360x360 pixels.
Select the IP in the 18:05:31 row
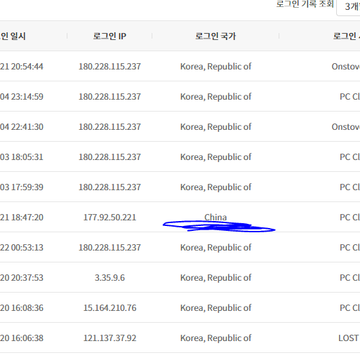point(110,157)
